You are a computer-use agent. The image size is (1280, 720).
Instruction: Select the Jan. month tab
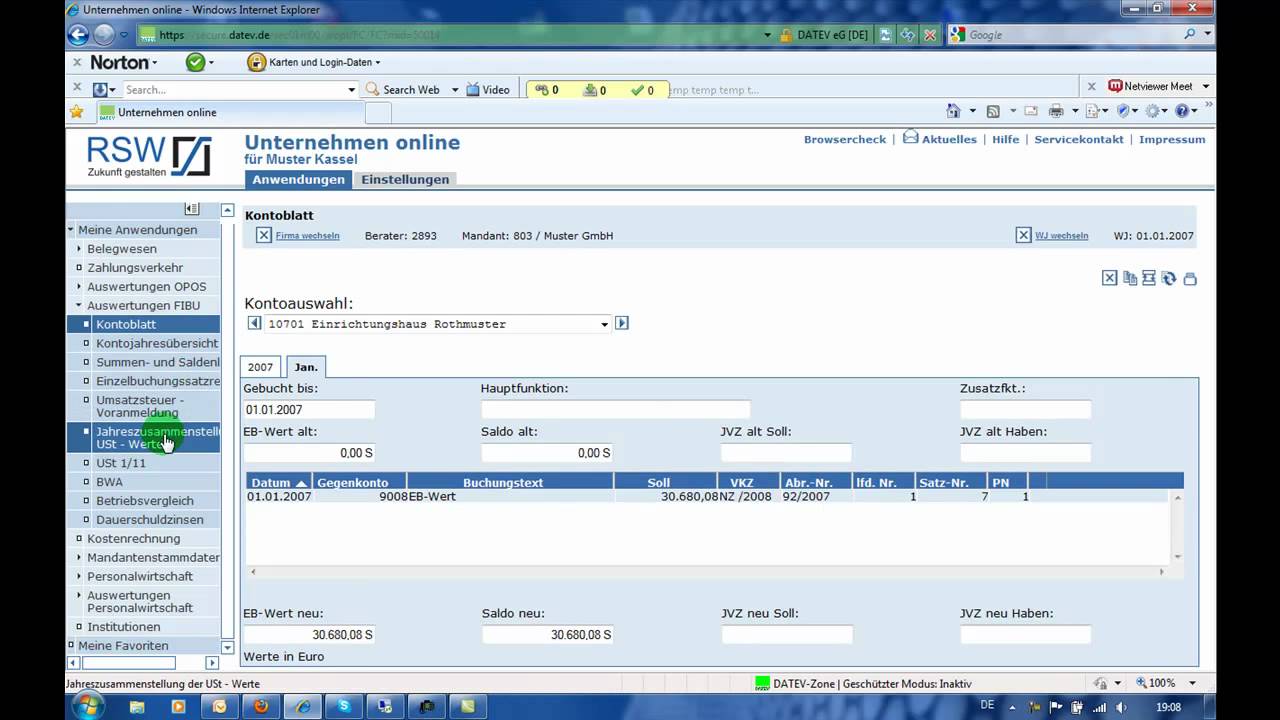[x=306, y=367]
